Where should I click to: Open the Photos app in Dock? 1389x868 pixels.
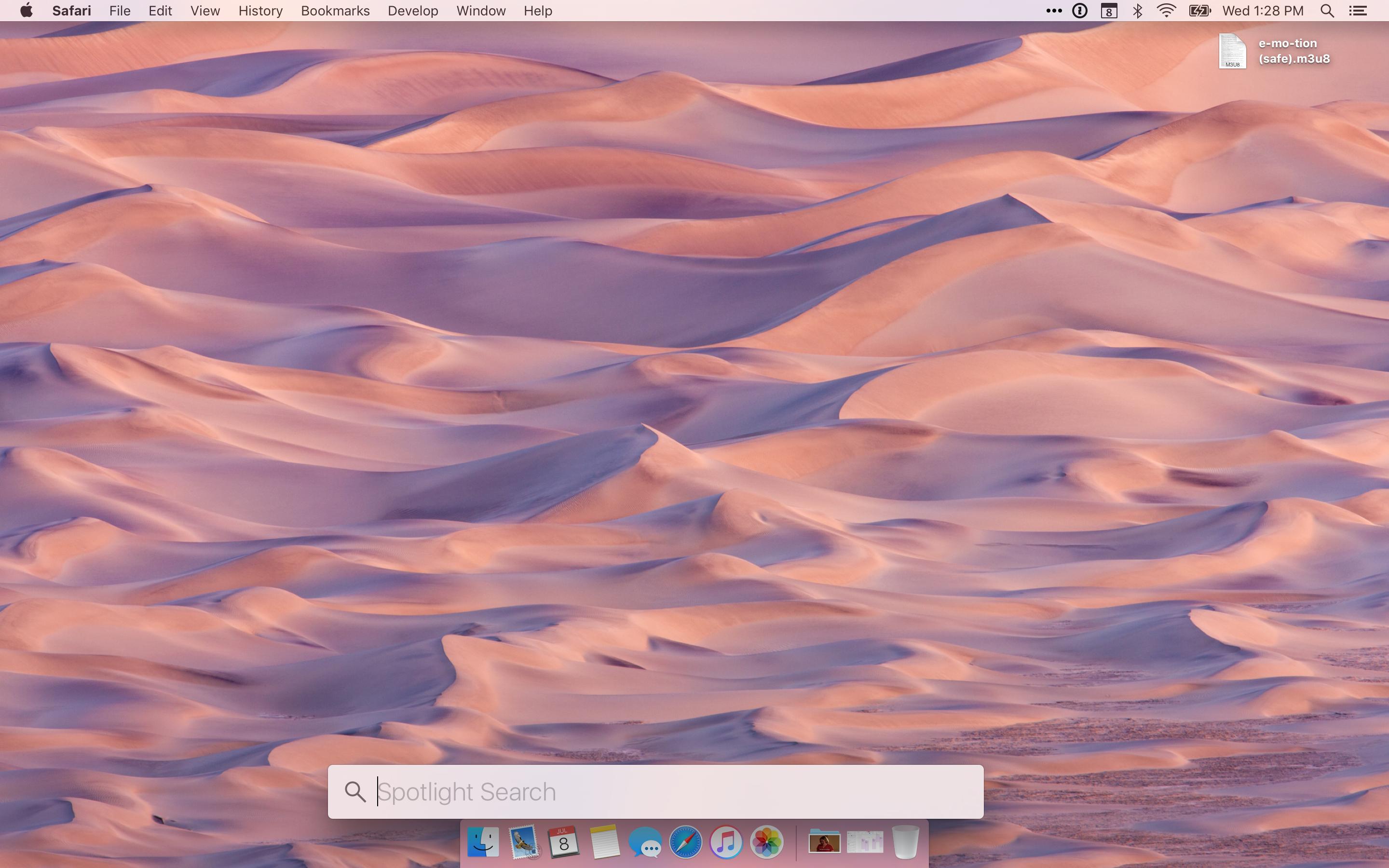[767, 842]
